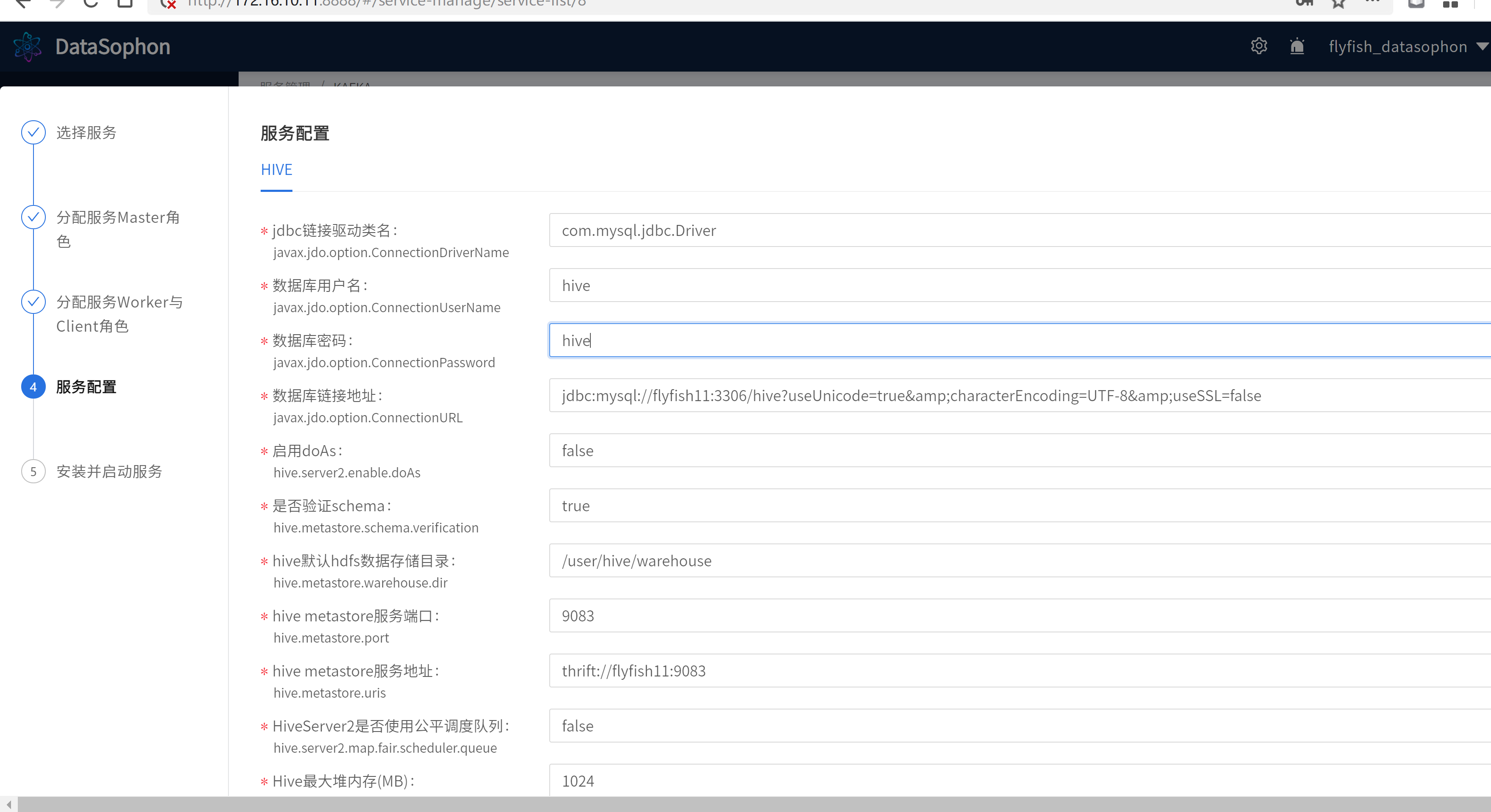Click the completed step check for 选择服务

[x=33, y=133]
